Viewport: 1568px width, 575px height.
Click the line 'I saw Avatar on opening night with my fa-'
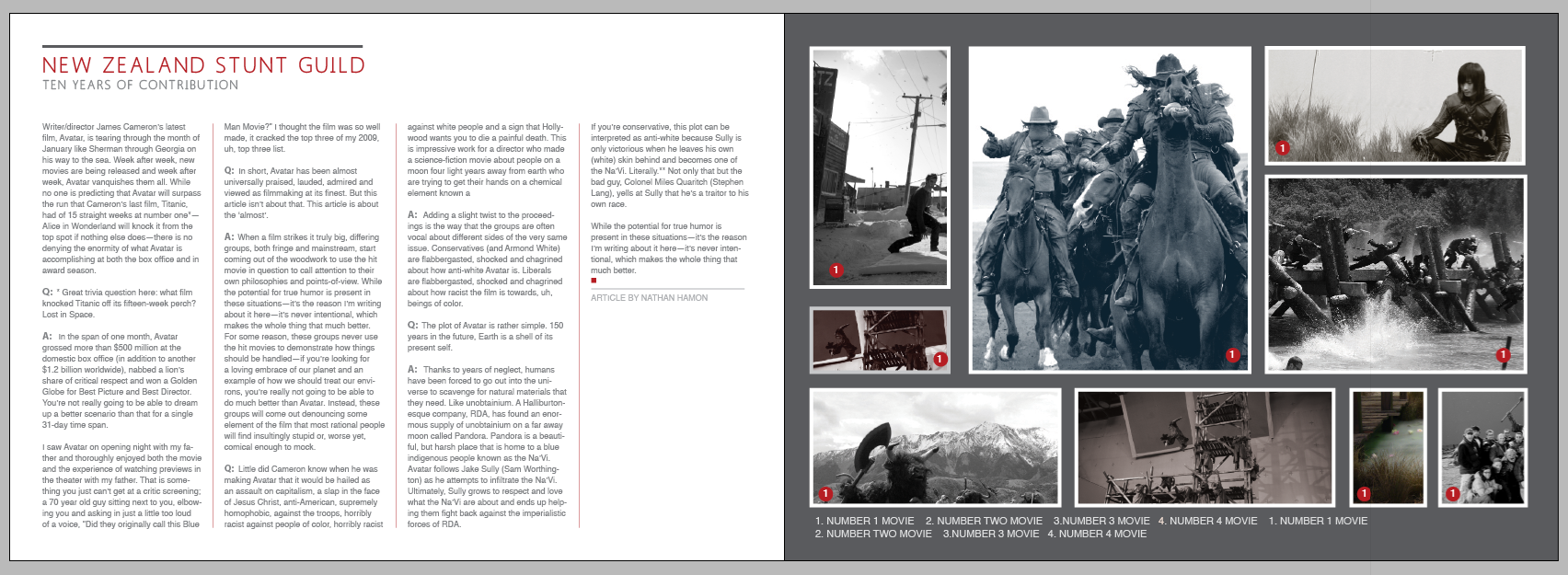click(x=118, y=447)
